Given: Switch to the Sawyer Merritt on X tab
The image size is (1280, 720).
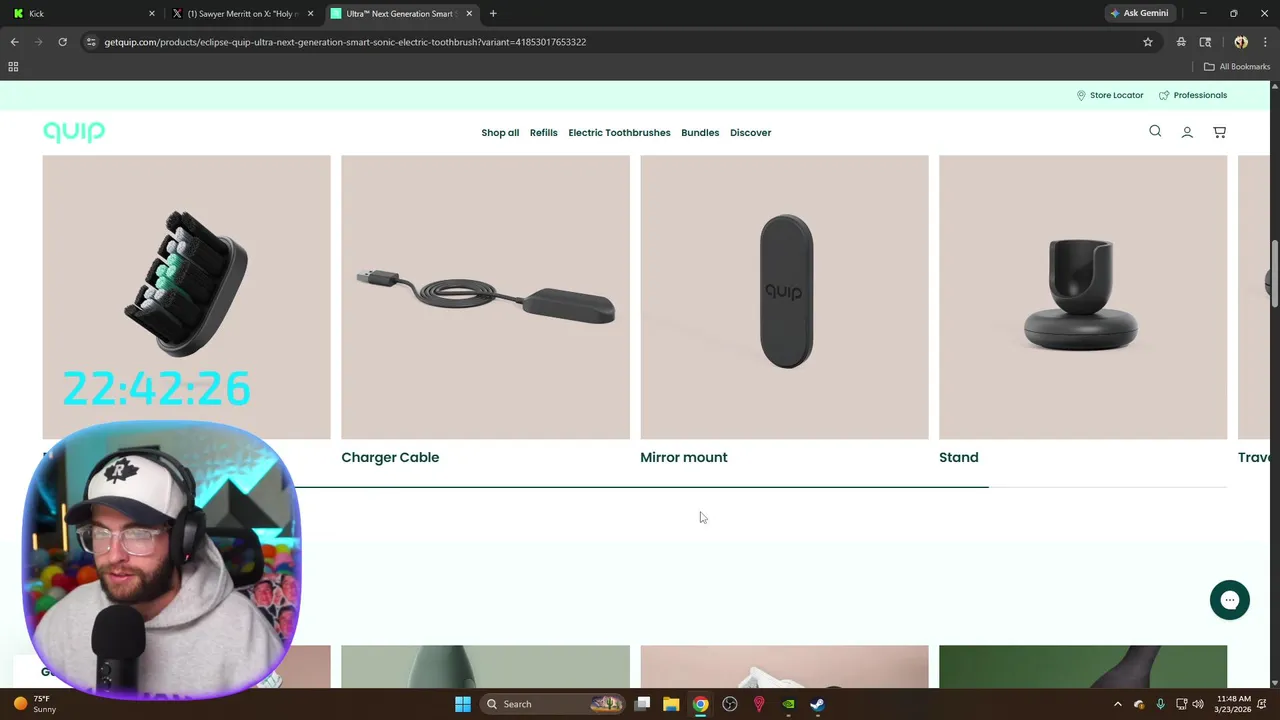Looking at the screenshot, I should (x=243, y=14).
